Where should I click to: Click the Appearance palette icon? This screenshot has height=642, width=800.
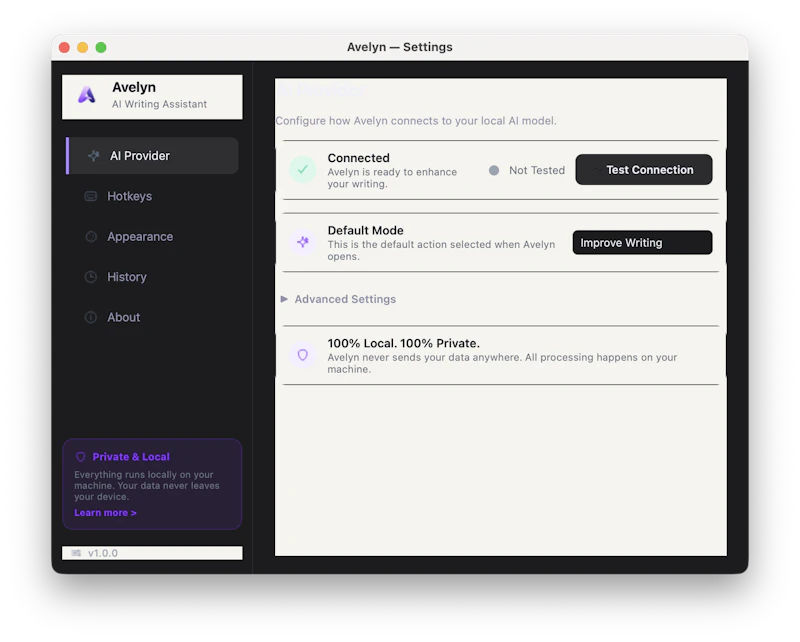(91, 236)
